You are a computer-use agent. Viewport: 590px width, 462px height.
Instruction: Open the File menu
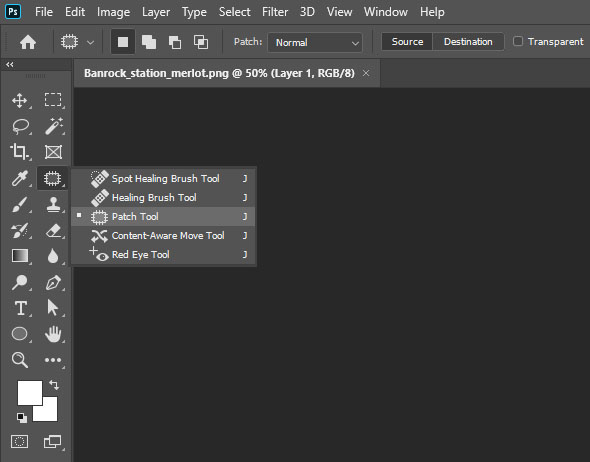44,12
